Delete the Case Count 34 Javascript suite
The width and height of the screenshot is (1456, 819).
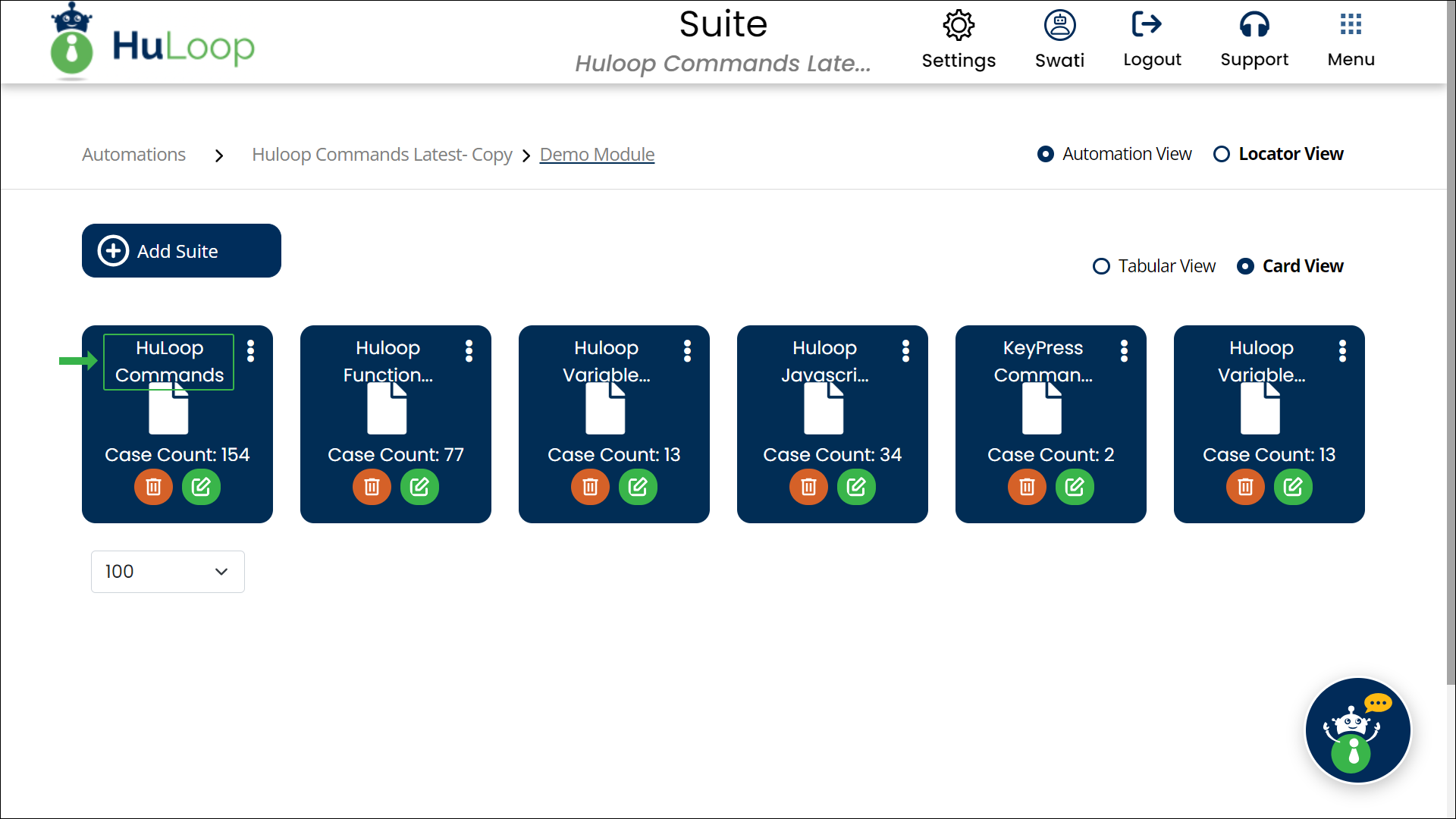click(x=808, y=487)
